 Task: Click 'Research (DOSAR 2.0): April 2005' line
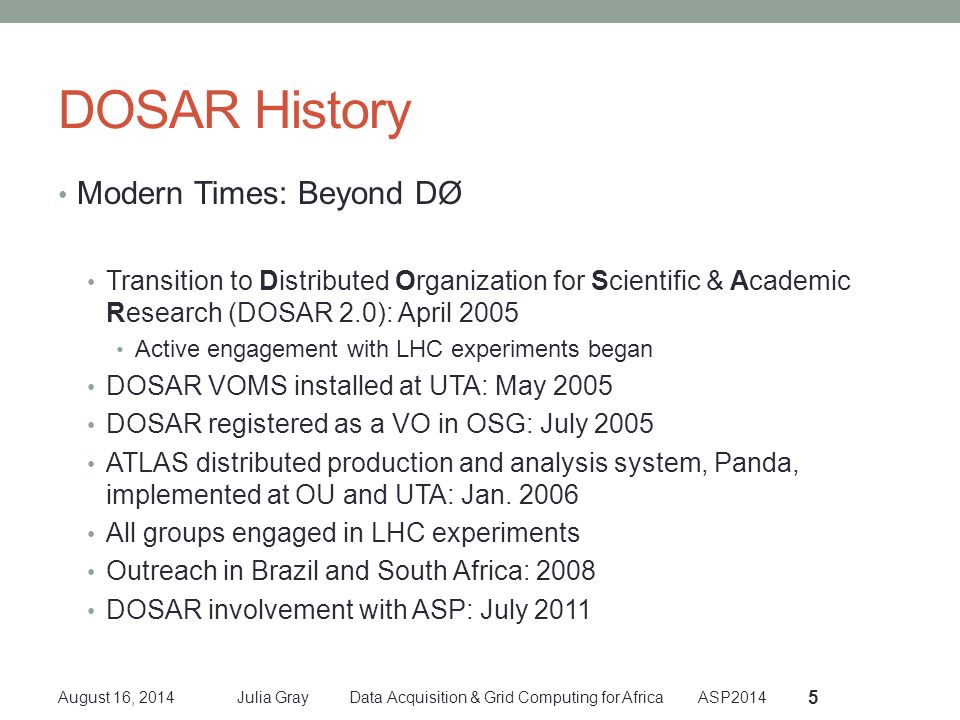312,313
